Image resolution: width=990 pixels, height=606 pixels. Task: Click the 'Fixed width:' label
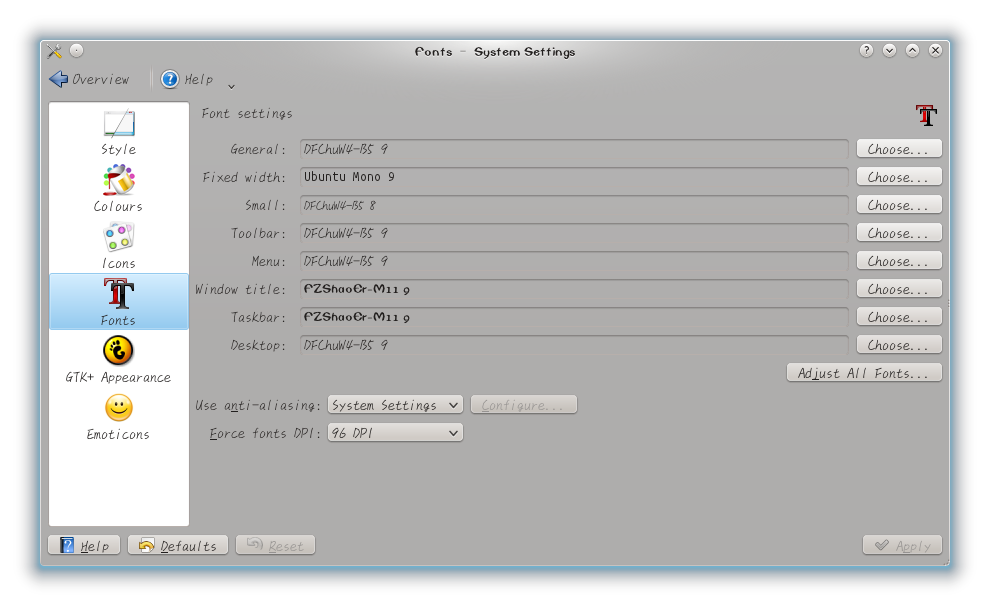pos(244,177)
